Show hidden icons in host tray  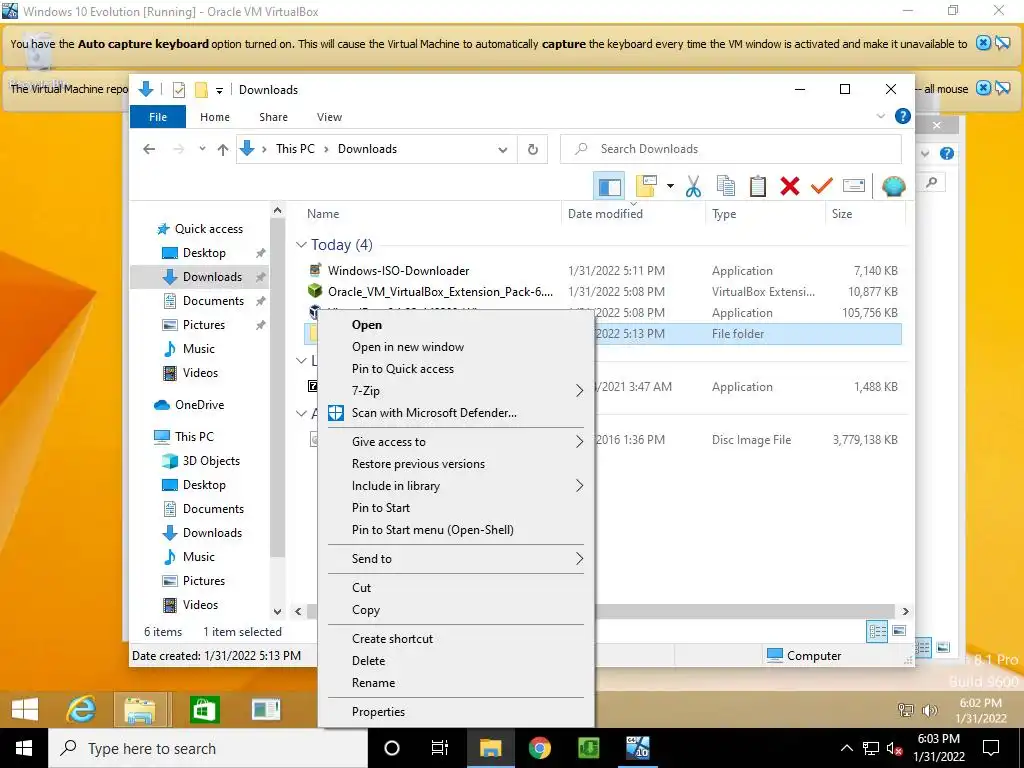tap(846, 748)
